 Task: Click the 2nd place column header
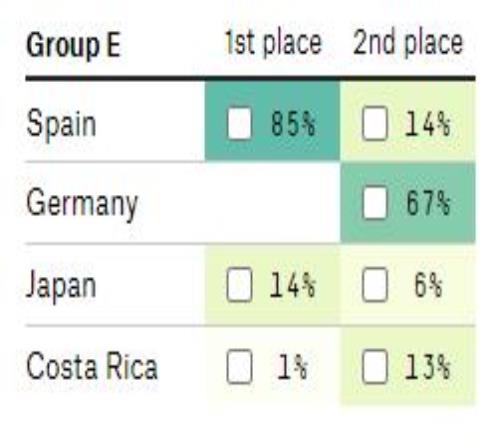(x=408, y=43)
